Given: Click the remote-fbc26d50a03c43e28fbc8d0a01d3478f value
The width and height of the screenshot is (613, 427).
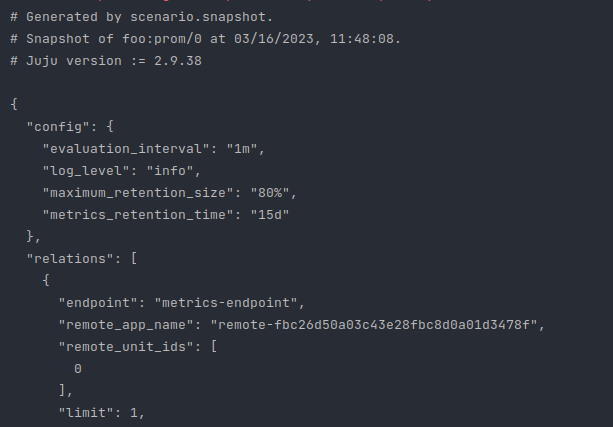Looking at the screenshot, I should tap(374, 325).
